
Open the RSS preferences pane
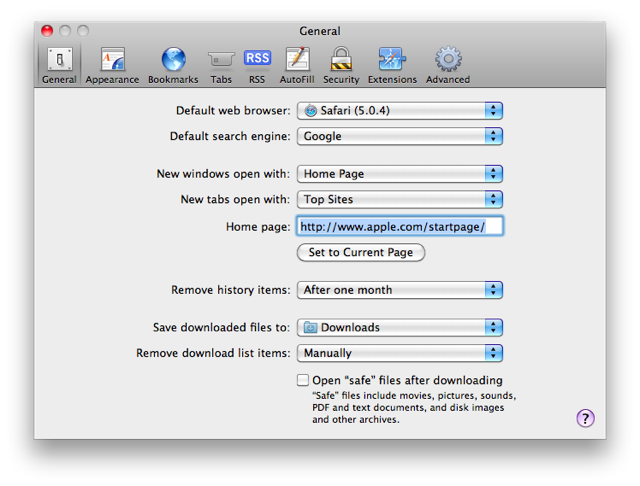pyautogui.click(x=257, y=66)
